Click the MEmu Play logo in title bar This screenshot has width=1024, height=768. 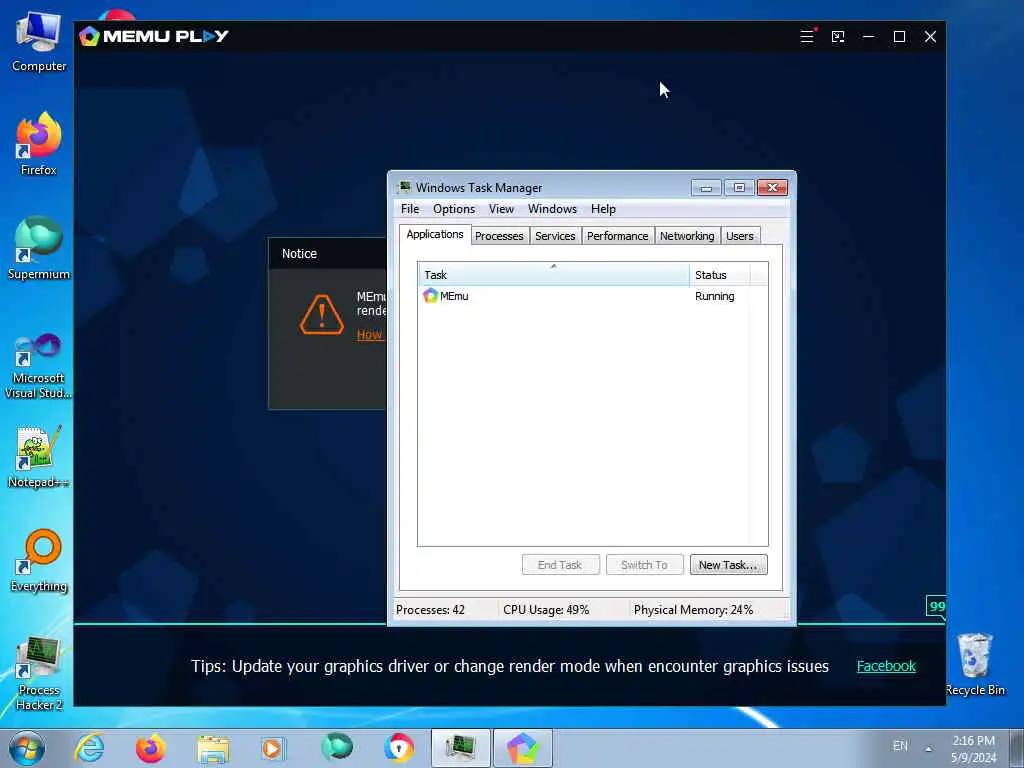[x=153, y=36]
